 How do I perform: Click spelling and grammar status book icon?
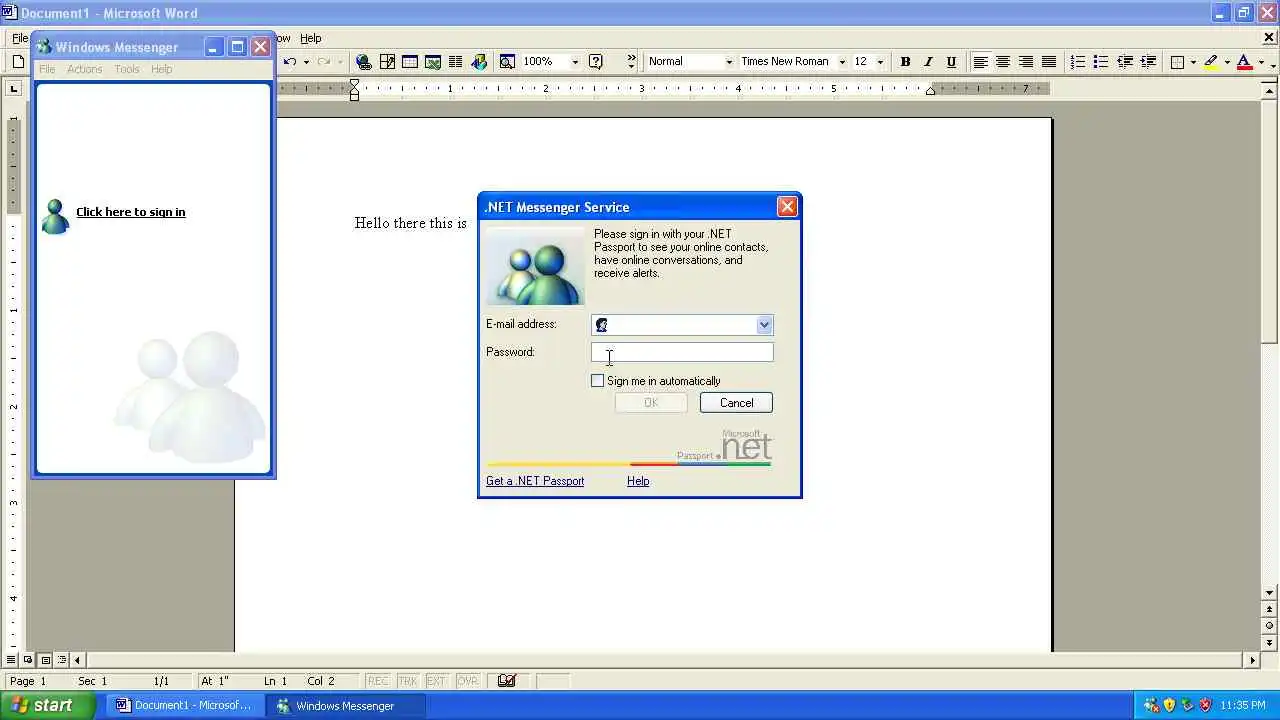tap(507, 681)
